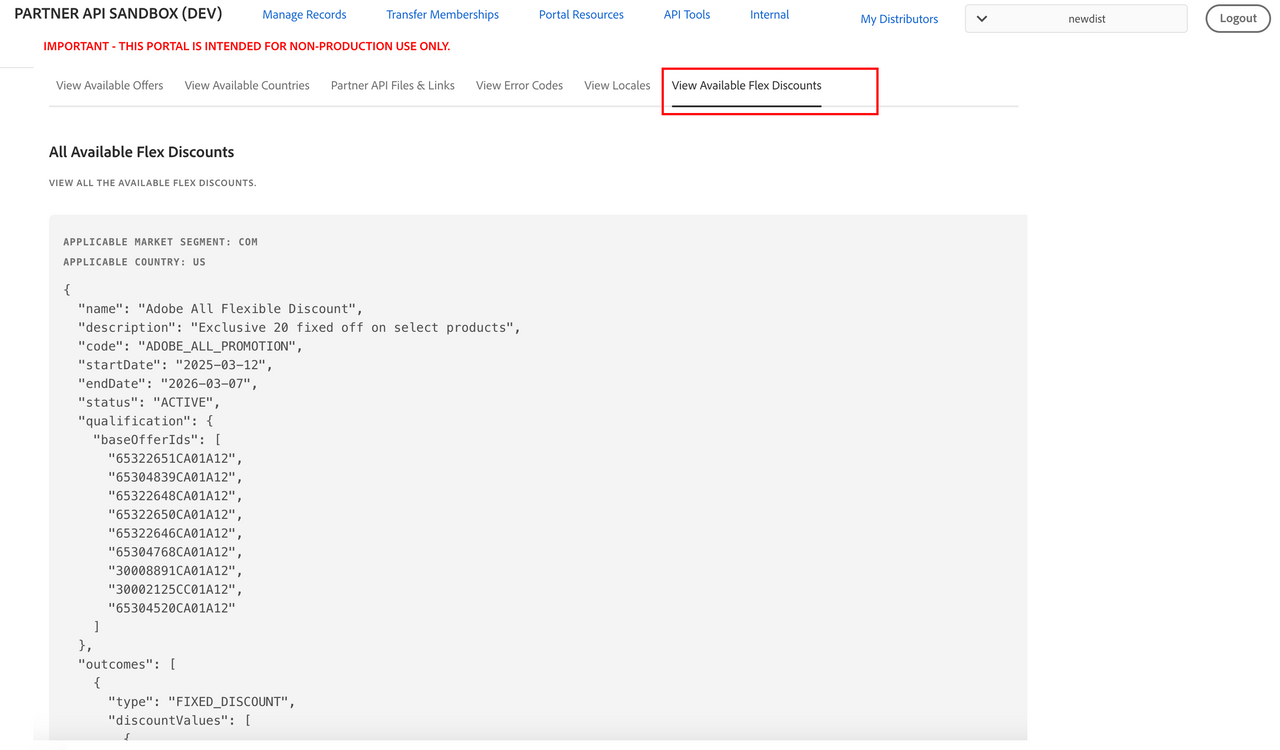Go to My Distributors link
The image size is (1280, 750).
click(x=899, y=19)
